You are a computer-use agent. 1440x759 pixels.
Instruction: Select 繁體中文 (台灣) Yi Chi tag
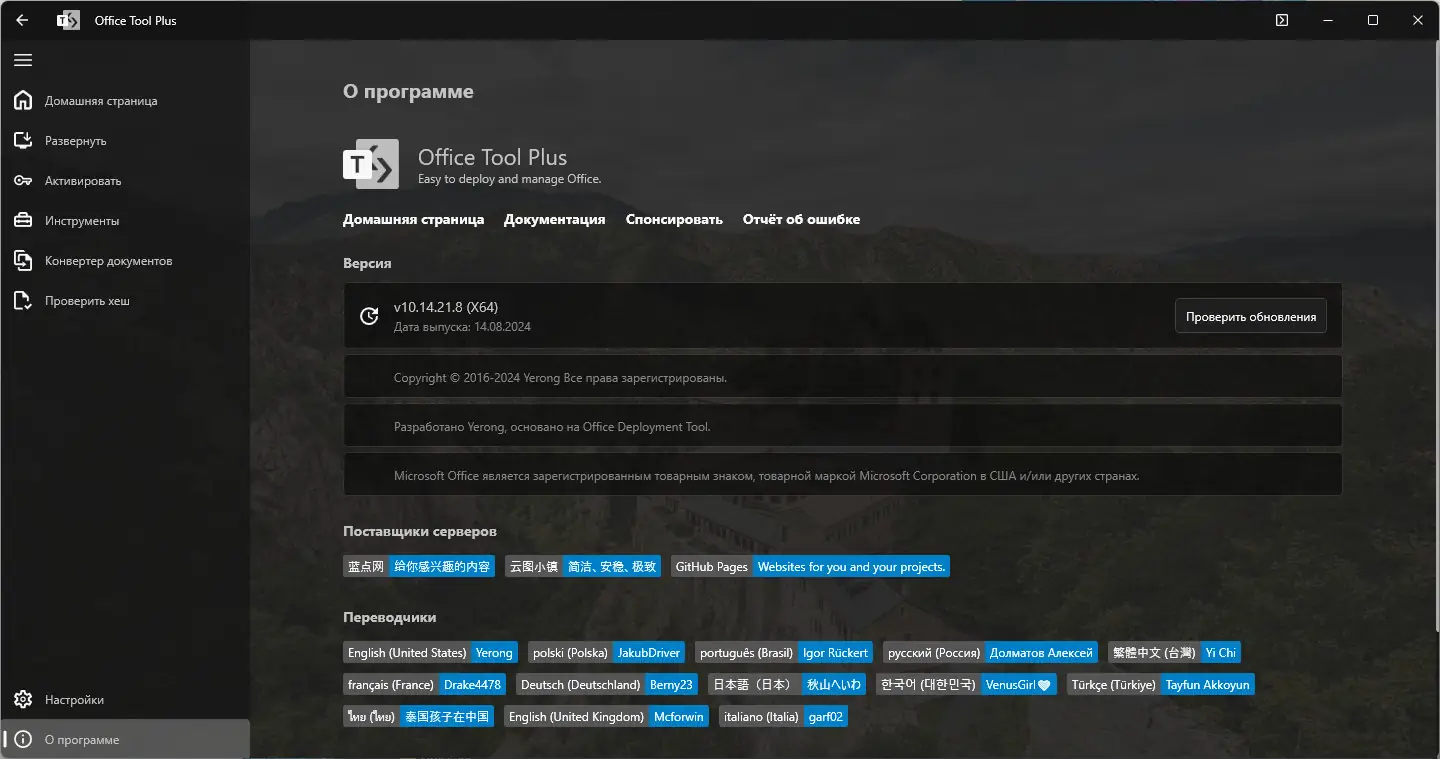coord(1174,652)
